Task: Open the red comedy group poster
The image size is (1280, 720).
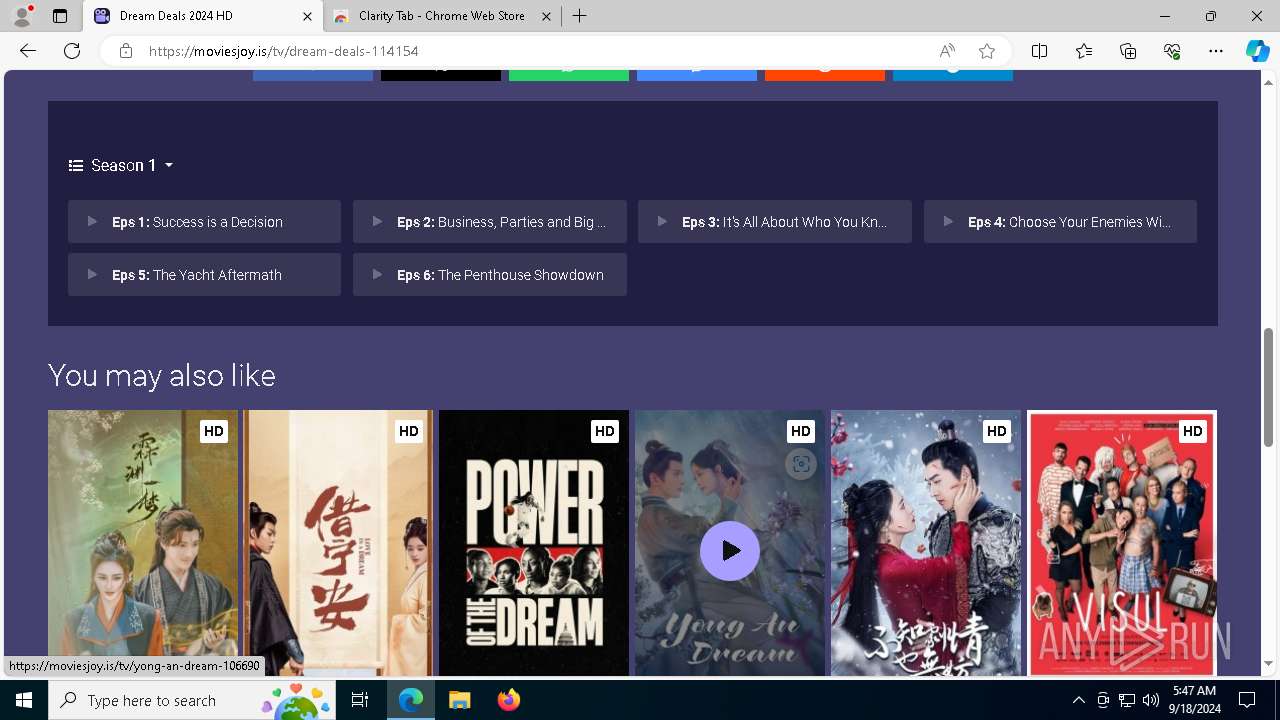Action: pos(1122,542)
